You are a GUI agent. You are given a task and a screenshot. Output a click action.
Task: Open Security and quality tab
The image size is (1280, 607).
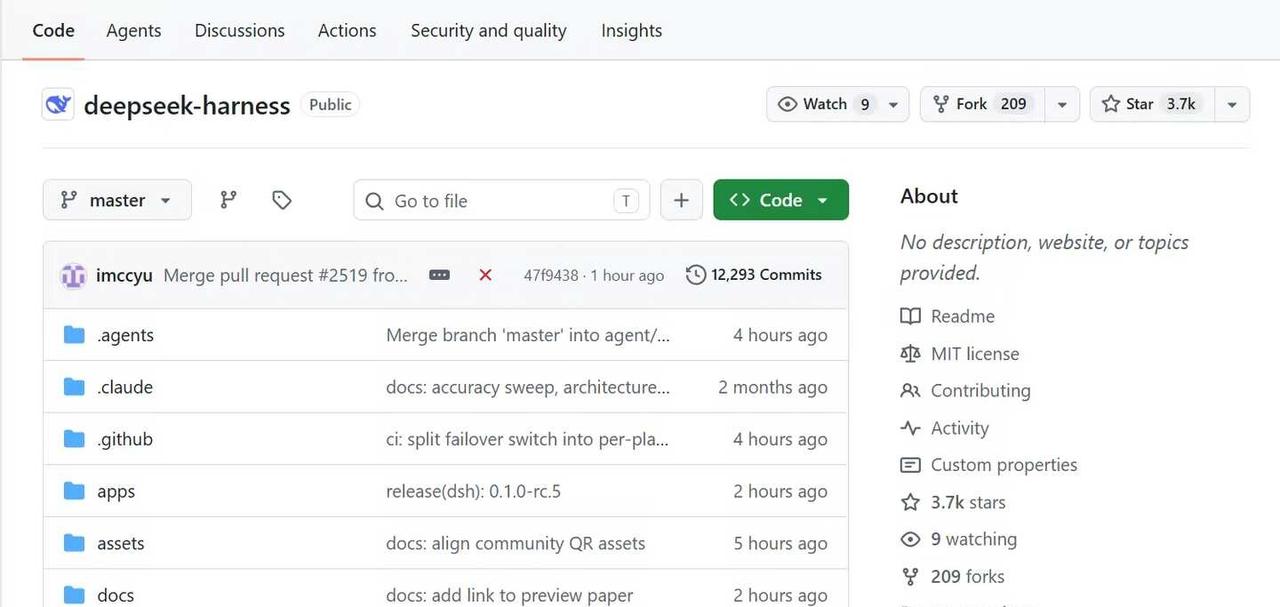(489, 30)
